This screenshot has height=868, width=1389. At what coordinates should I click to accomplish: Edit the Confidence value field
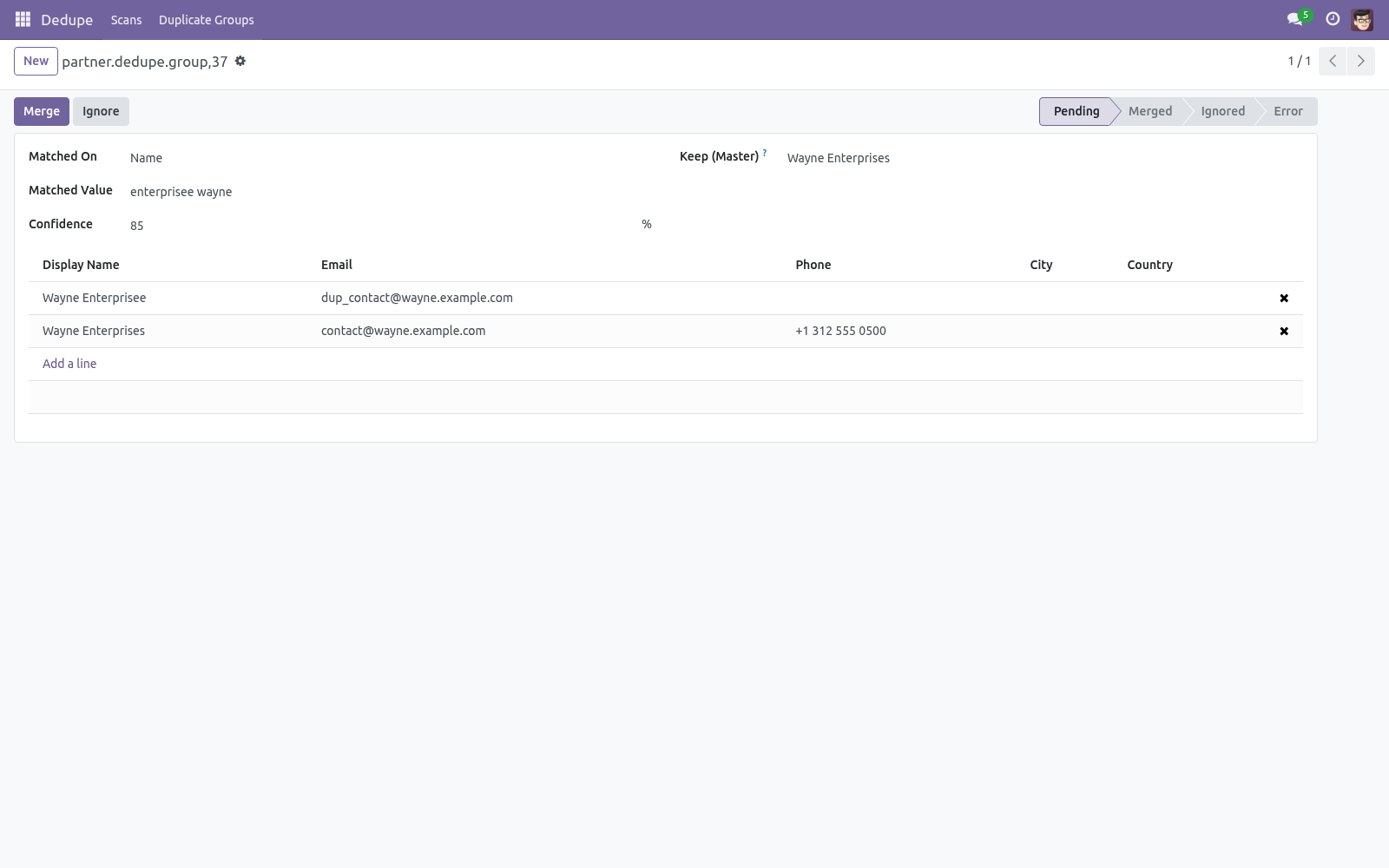[x=382, y=226]
